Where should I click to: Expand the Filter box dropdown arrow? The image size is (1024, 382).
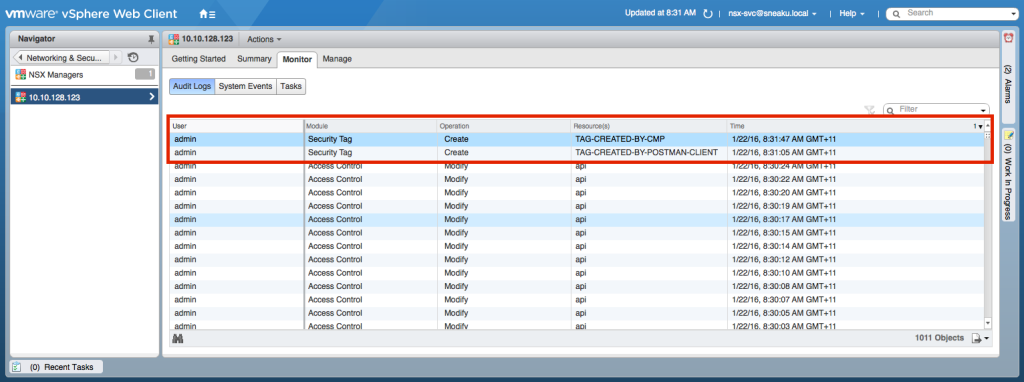point(983,110)
